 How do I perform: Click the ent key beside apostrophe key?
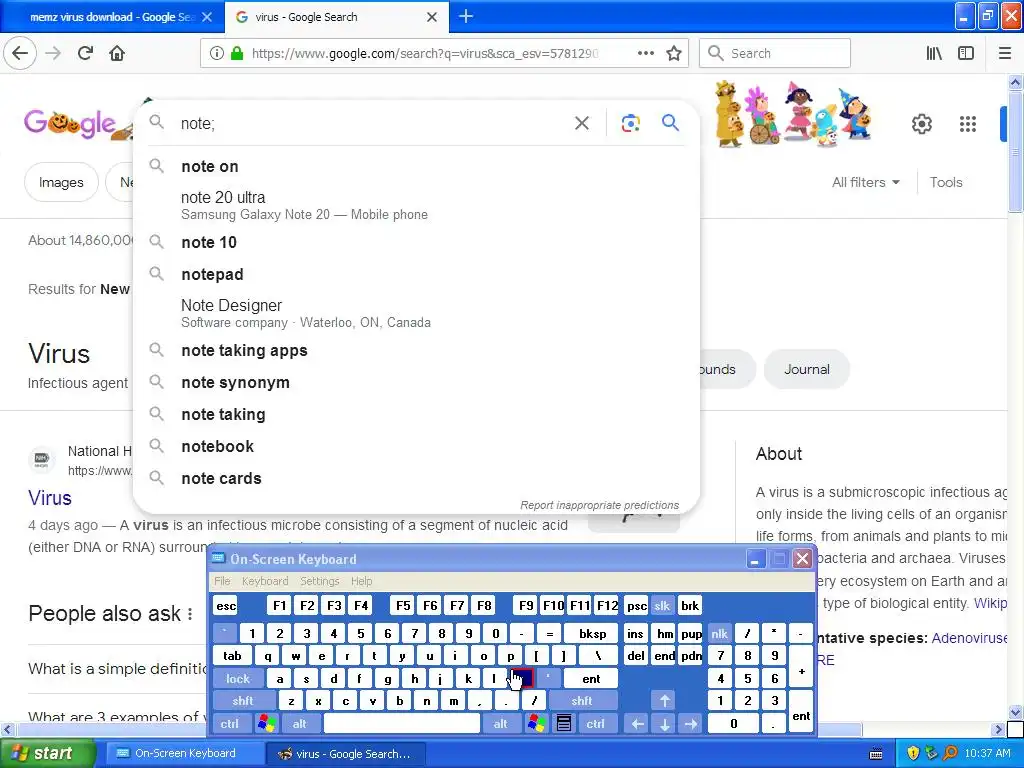point(591,679)
